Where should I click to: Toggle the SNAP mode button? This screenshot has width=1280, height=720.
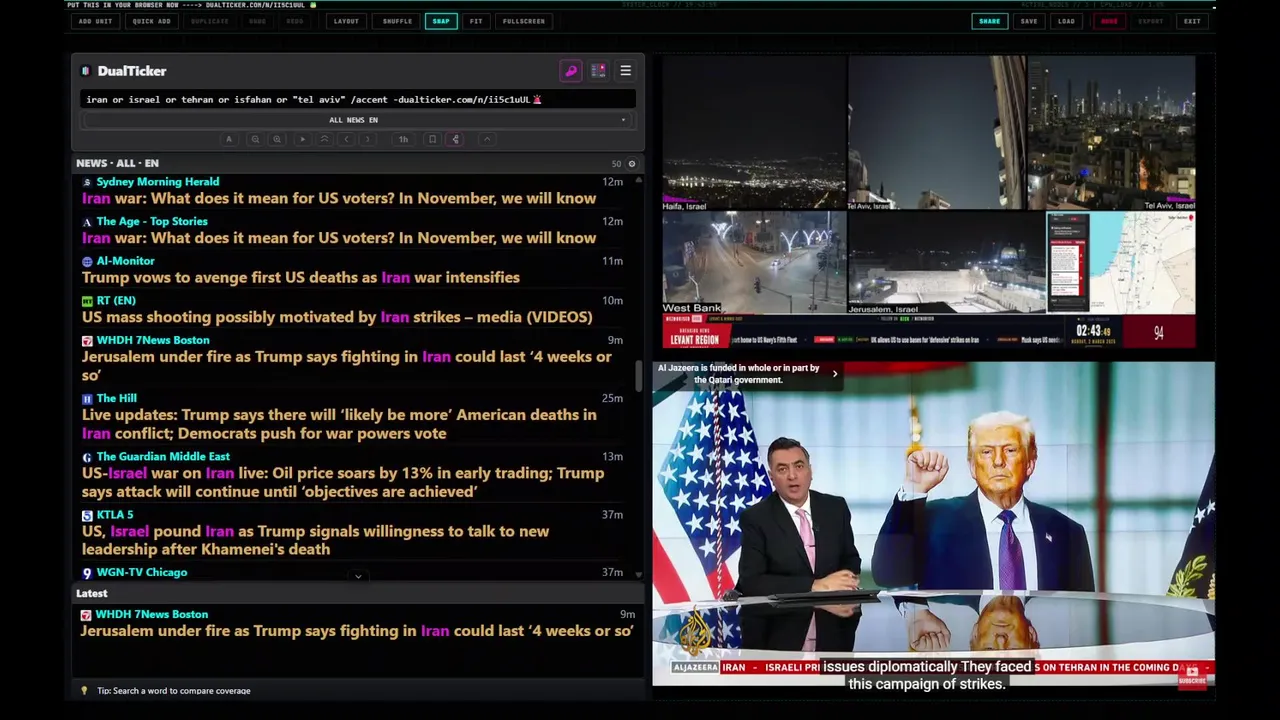(441, 21)
